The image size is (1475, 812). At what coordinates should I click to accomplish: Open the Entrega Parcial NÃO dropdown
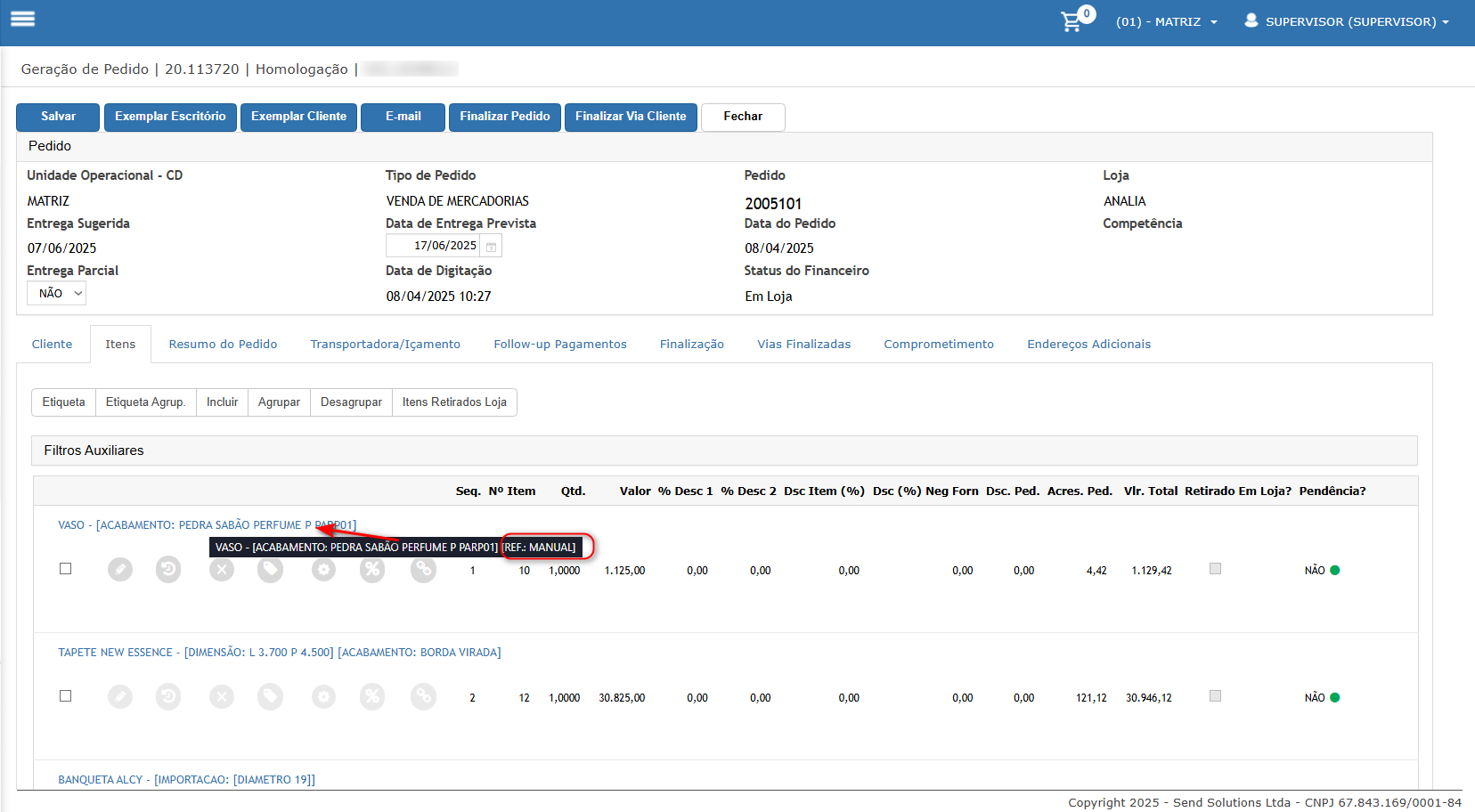tap(57, 293)
